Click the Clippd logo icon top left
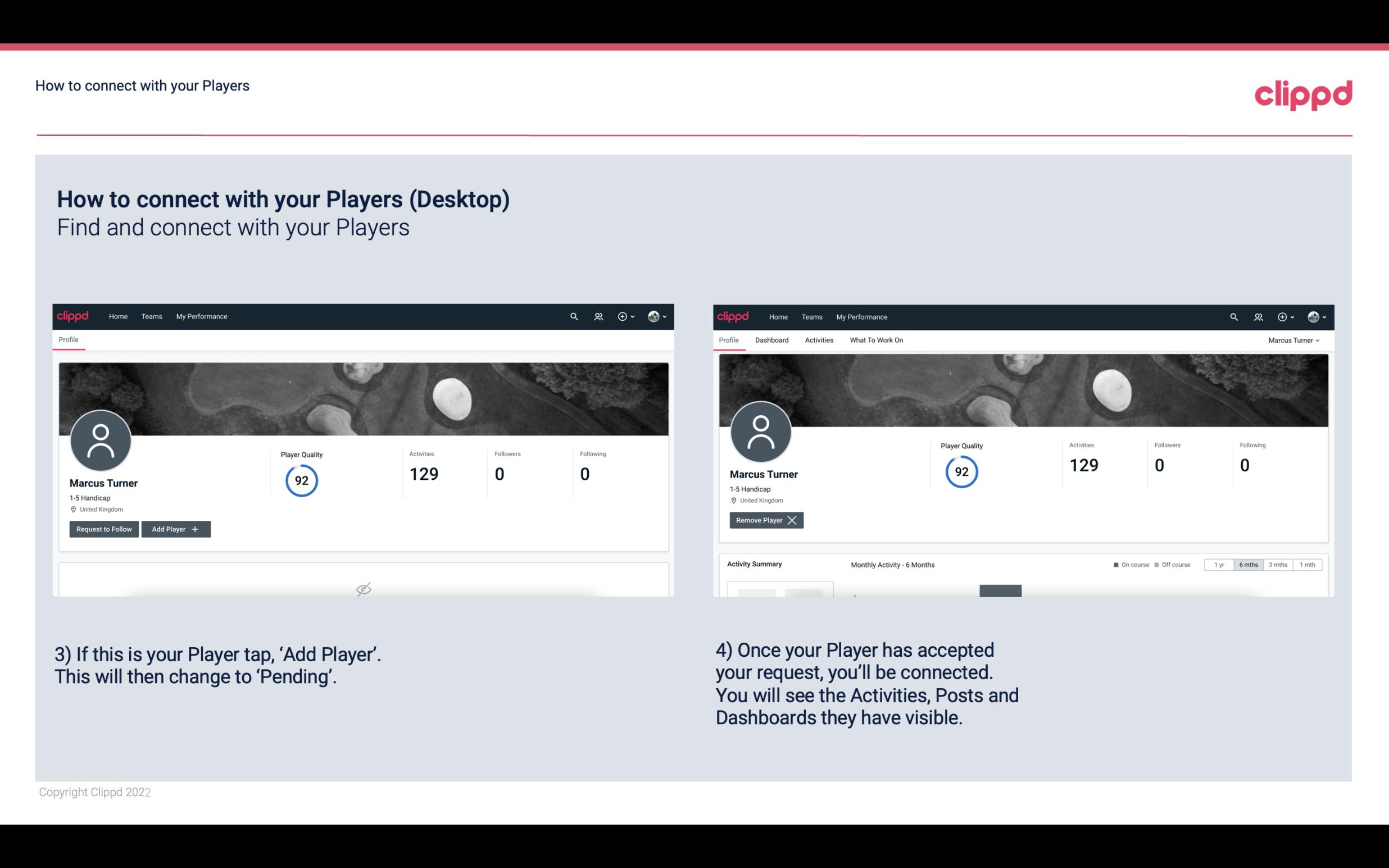 click(x=73, y=316)
